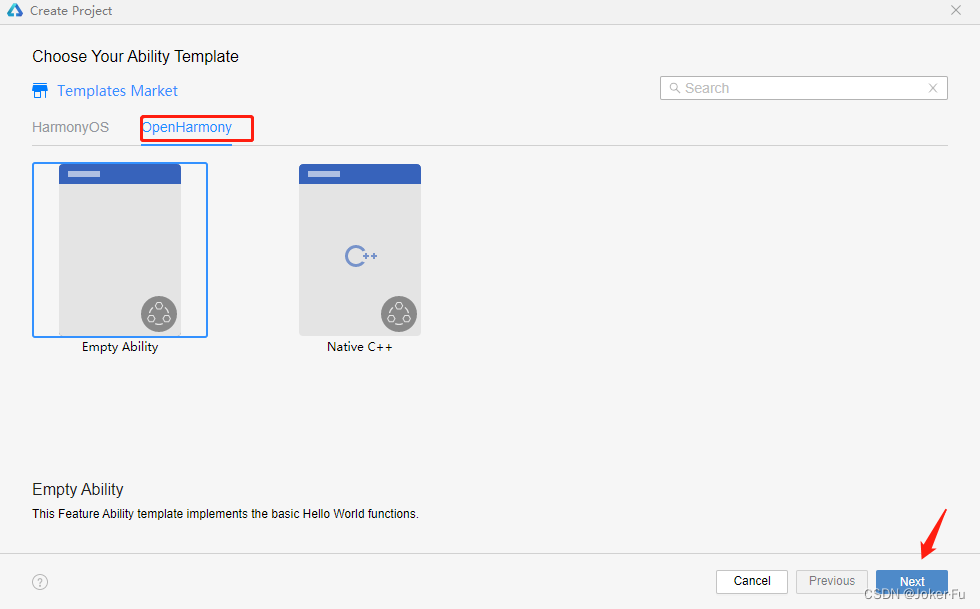Screen dimensions: 980x609
Task: Choose the Native C++ template thumbnail
Action: 360,250
